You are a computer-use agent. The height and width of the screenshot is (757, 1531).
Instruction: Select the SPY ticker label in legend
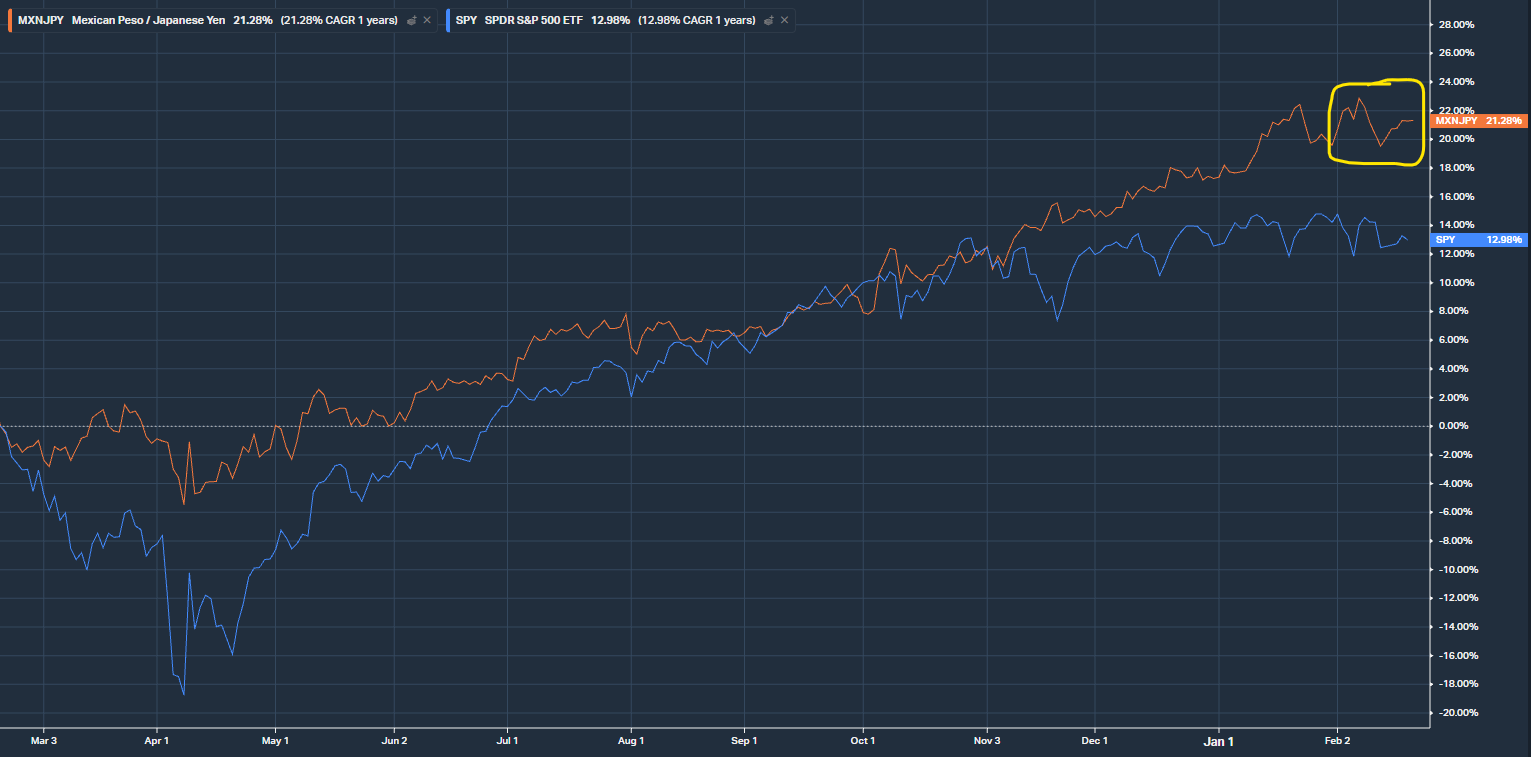tap(467, 20)
